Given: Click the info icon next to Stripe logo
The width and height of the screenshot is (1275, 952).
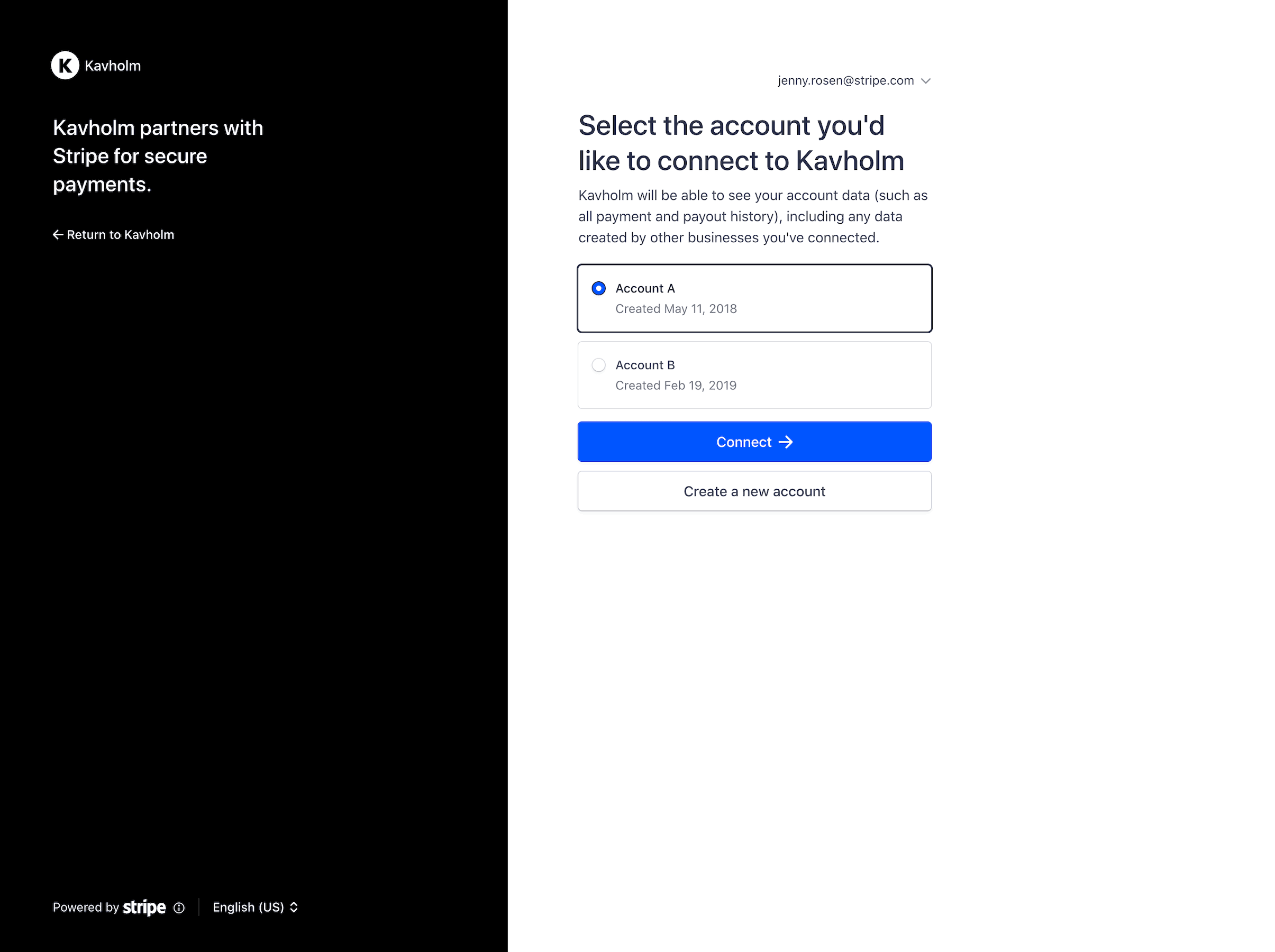Looking at the screenshot, I should [x=179, y=908].
